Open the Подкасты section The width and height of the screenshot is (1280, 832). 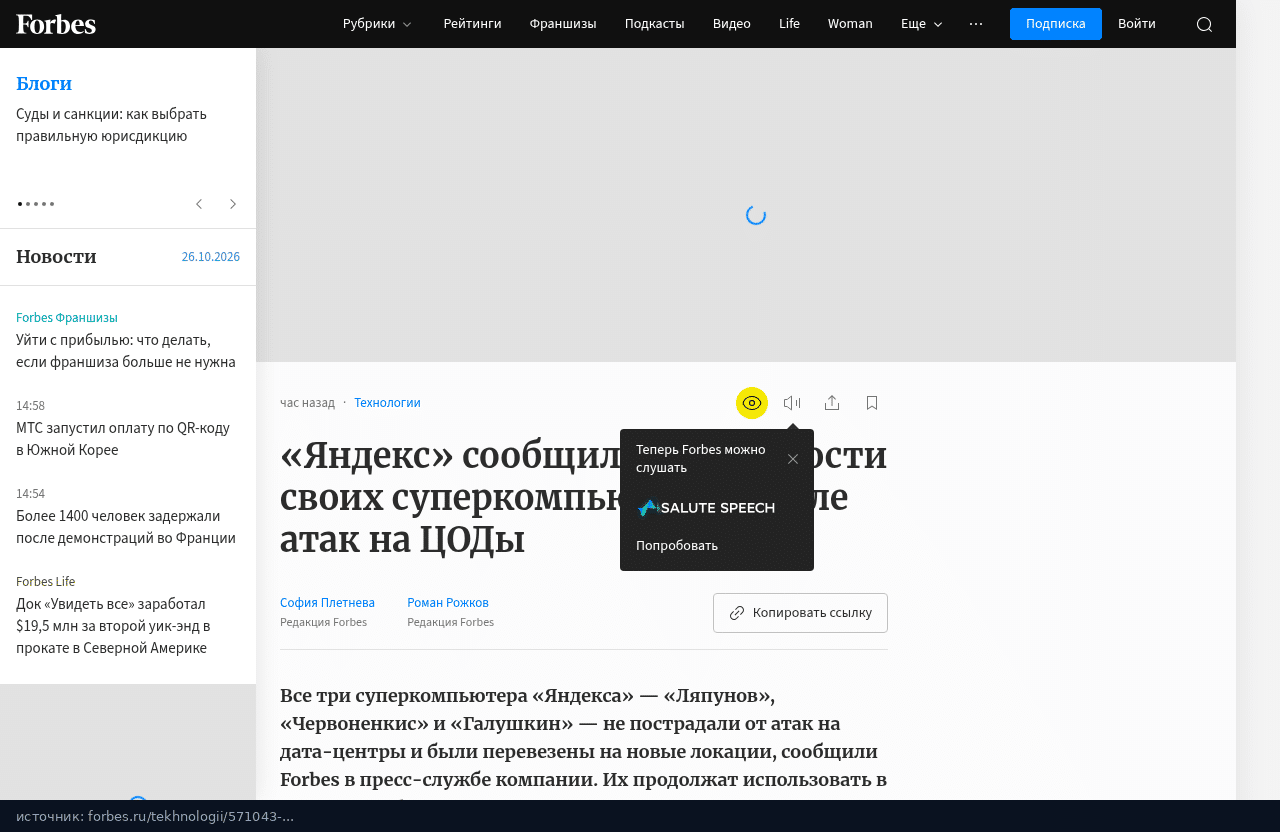pos(654,24)
